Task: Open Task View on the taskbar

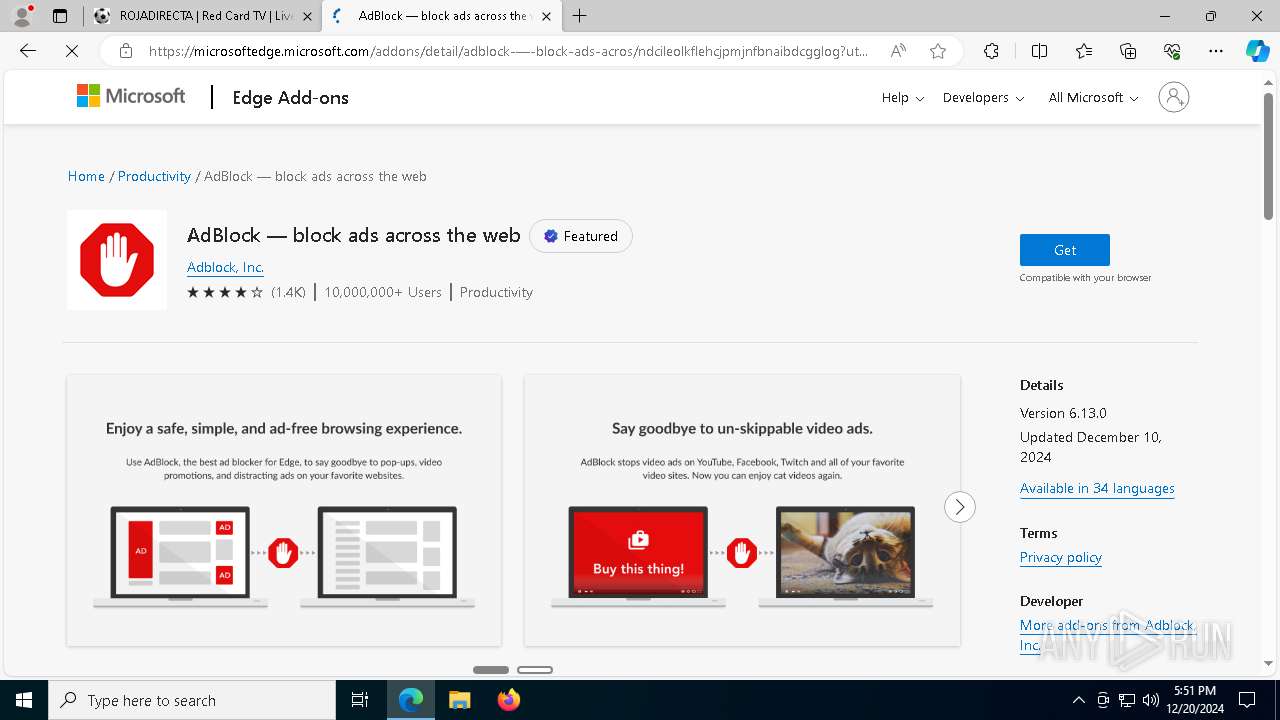Action: pos(360,700)
